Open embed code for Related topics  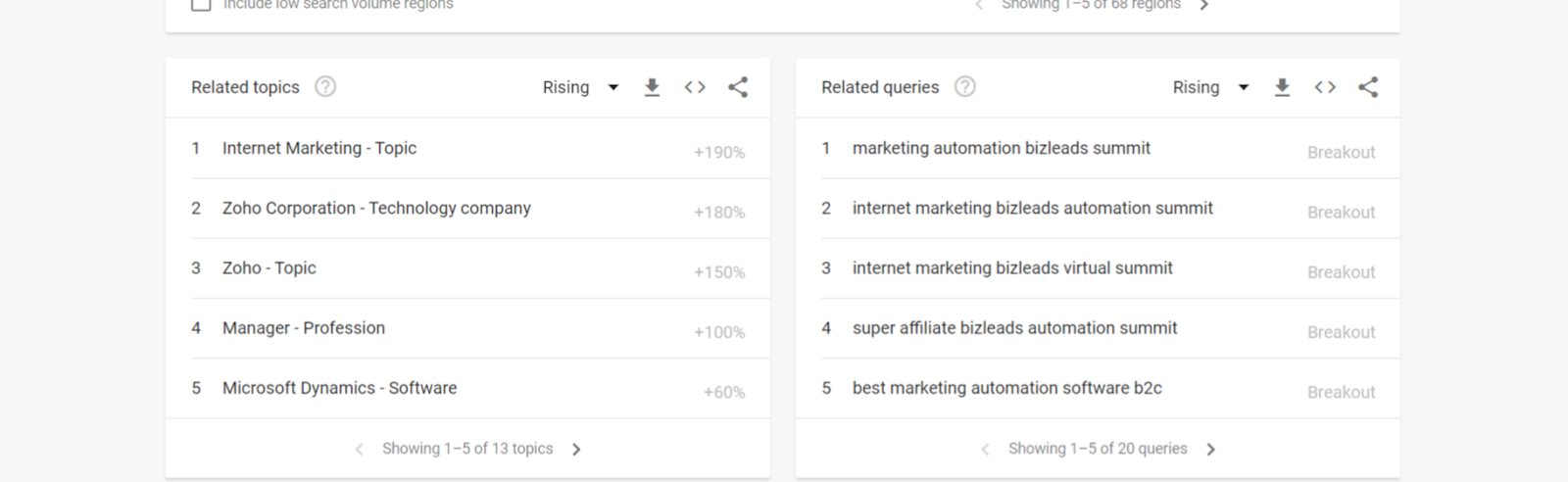click(695, 87)
